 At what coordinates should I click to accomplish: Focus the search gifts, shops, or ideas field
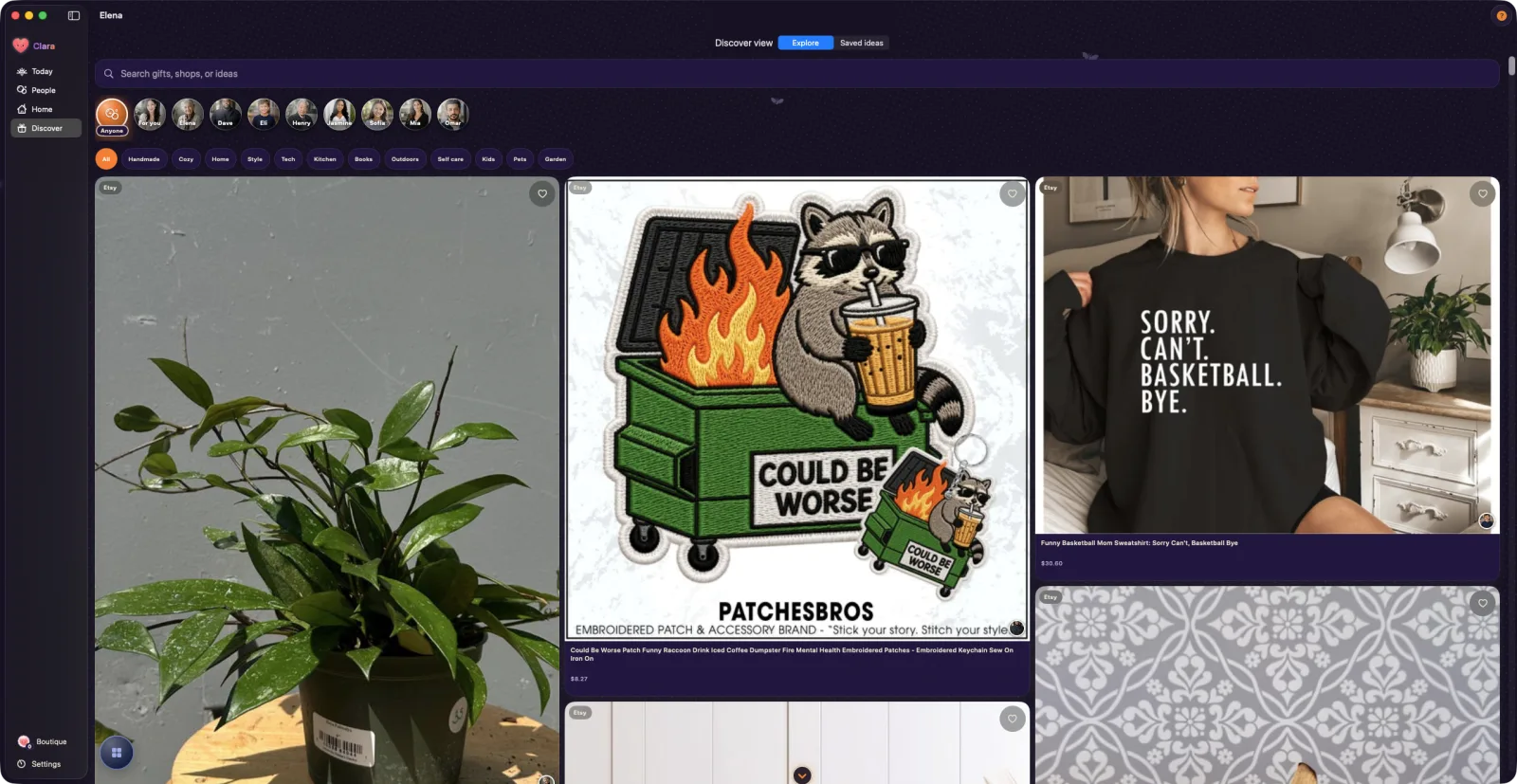pyautogui.click(x=796, y=74)
